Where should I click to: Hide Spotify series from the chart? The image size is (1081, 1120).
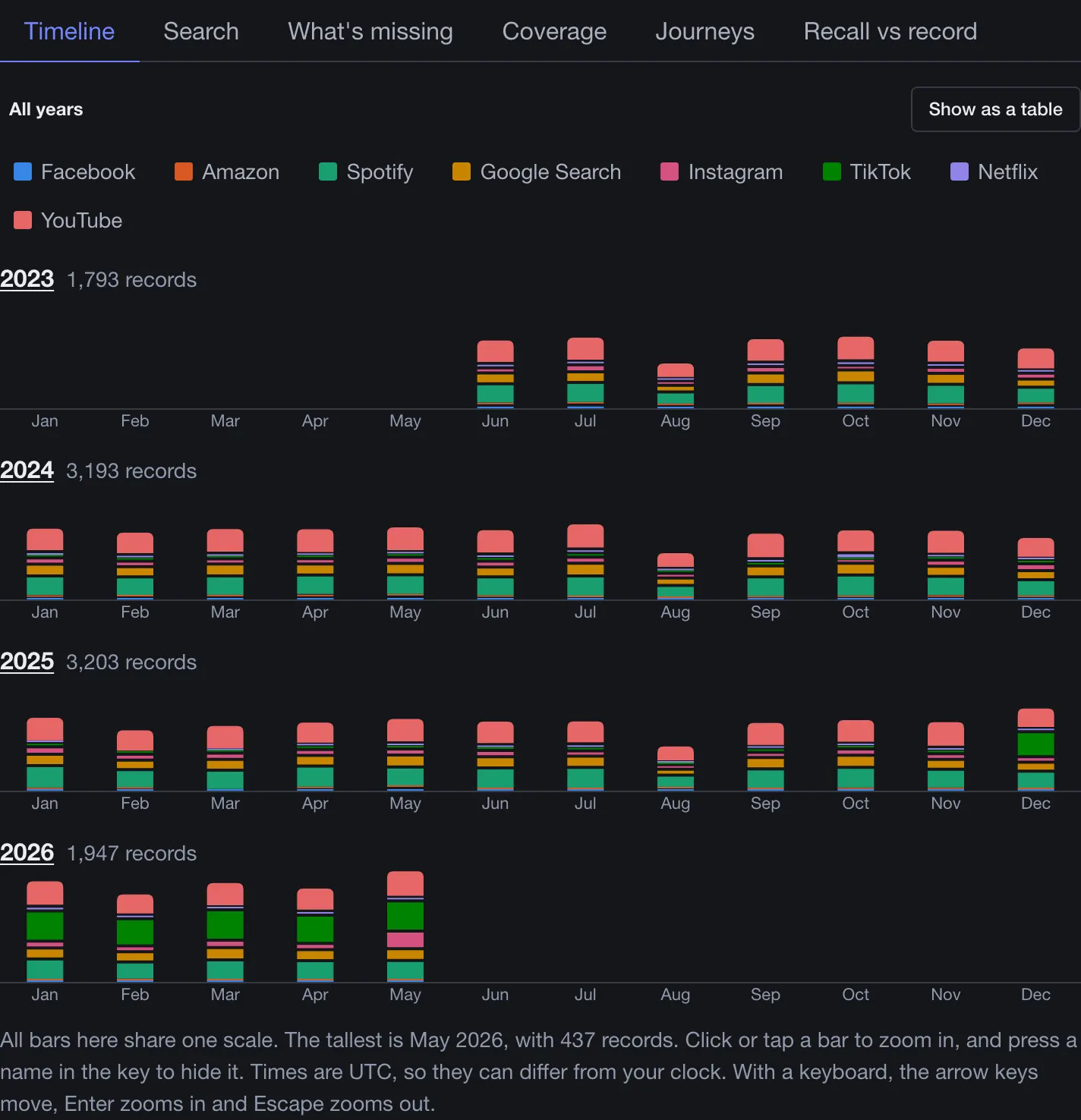[x=366, y=172]
